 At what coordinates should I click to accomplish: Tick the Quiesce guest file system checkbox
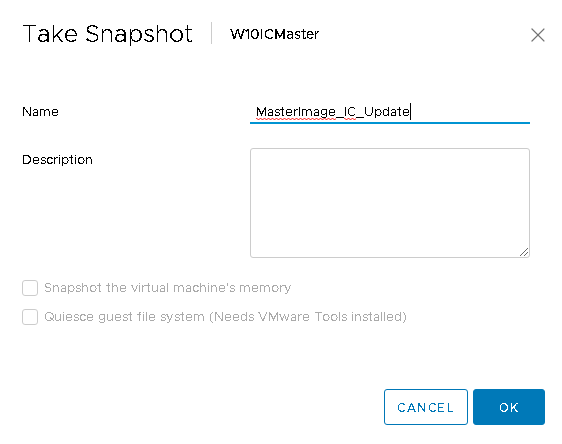point(30,317)
